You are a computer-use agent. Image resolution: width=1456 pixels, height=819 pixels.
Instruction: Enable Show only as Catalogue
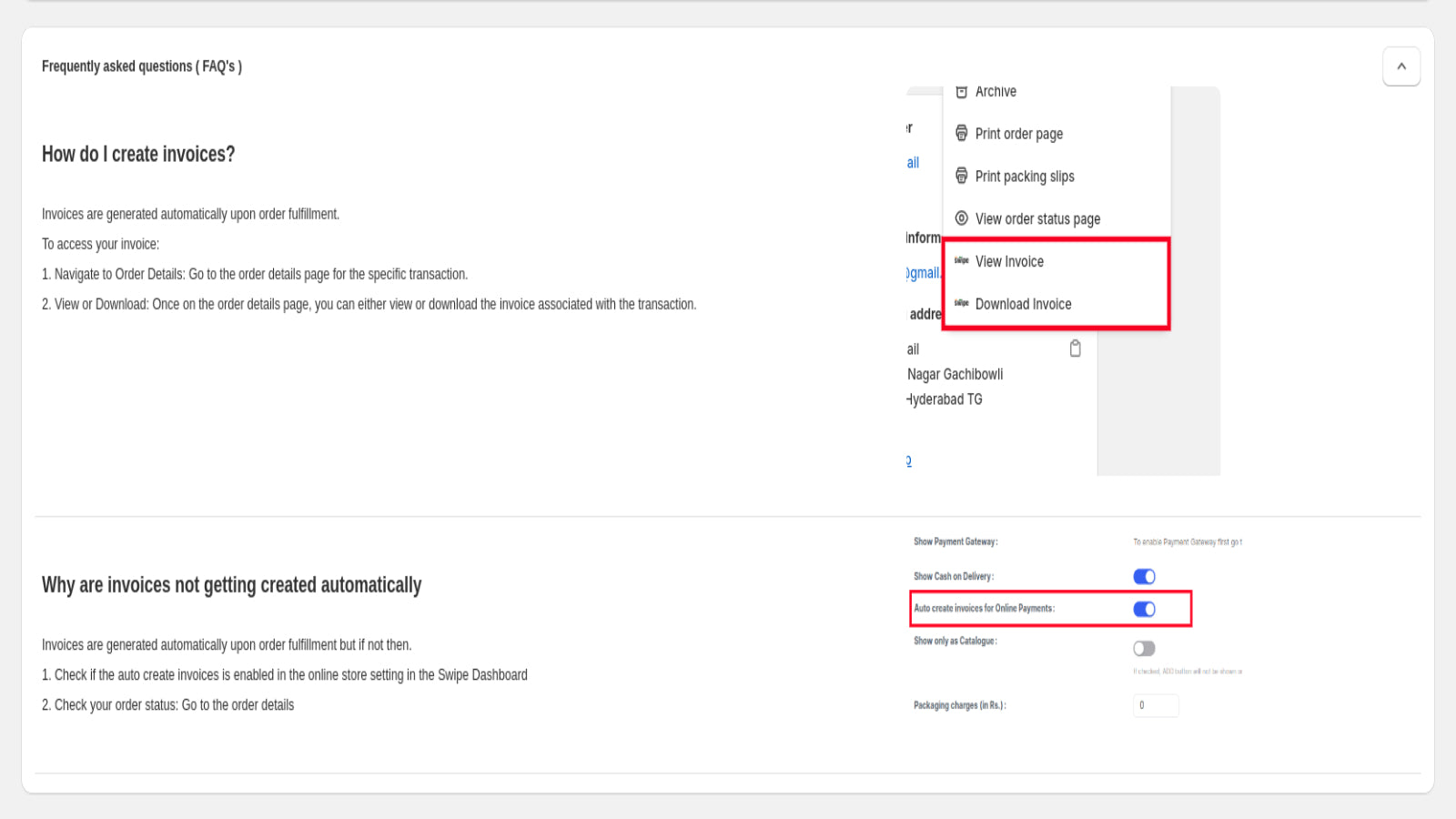tap(1144, 648)
